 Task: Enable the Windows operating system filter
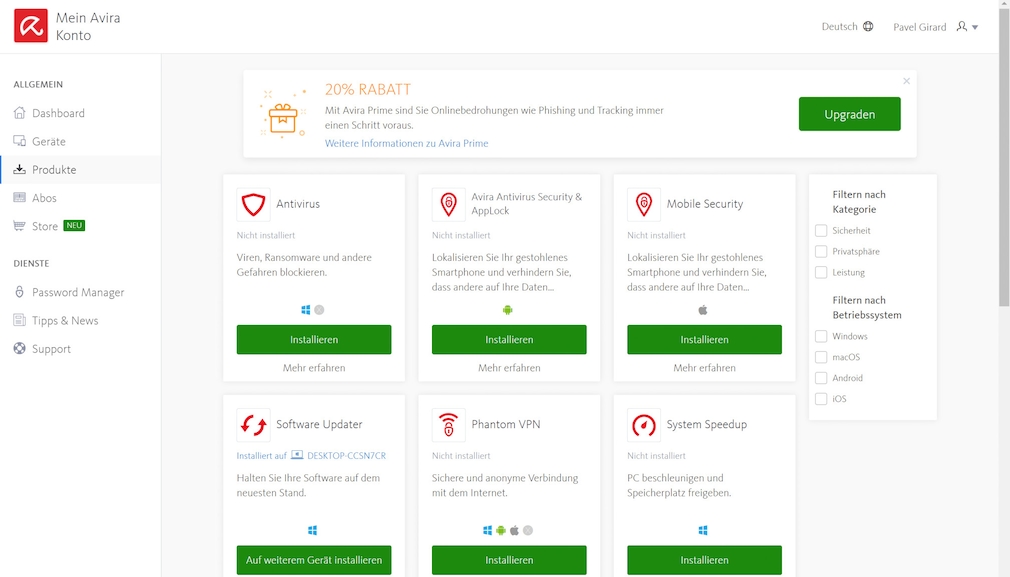point(818,336)
